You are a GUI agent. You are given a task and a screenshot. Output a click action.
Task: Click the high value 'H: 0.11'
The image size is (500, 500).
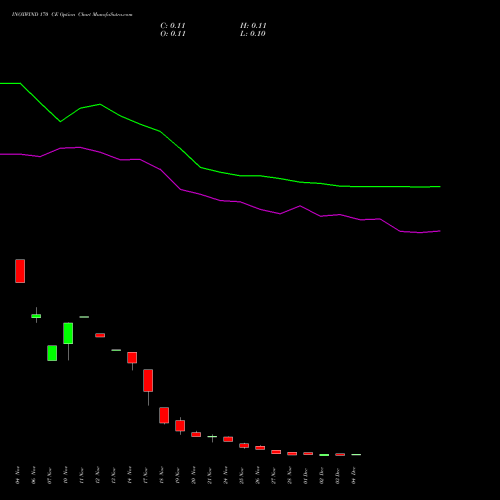[x=253, y=26]
